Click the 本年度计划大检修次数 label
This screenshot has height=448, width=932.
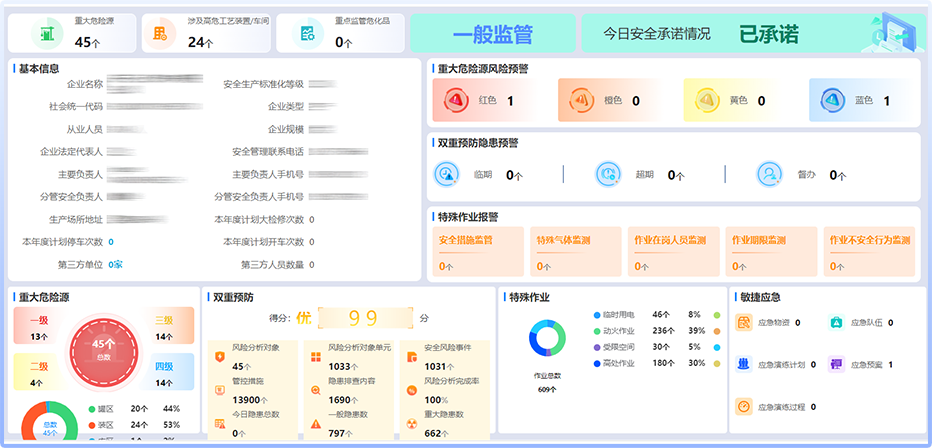[x=259, y=219]
